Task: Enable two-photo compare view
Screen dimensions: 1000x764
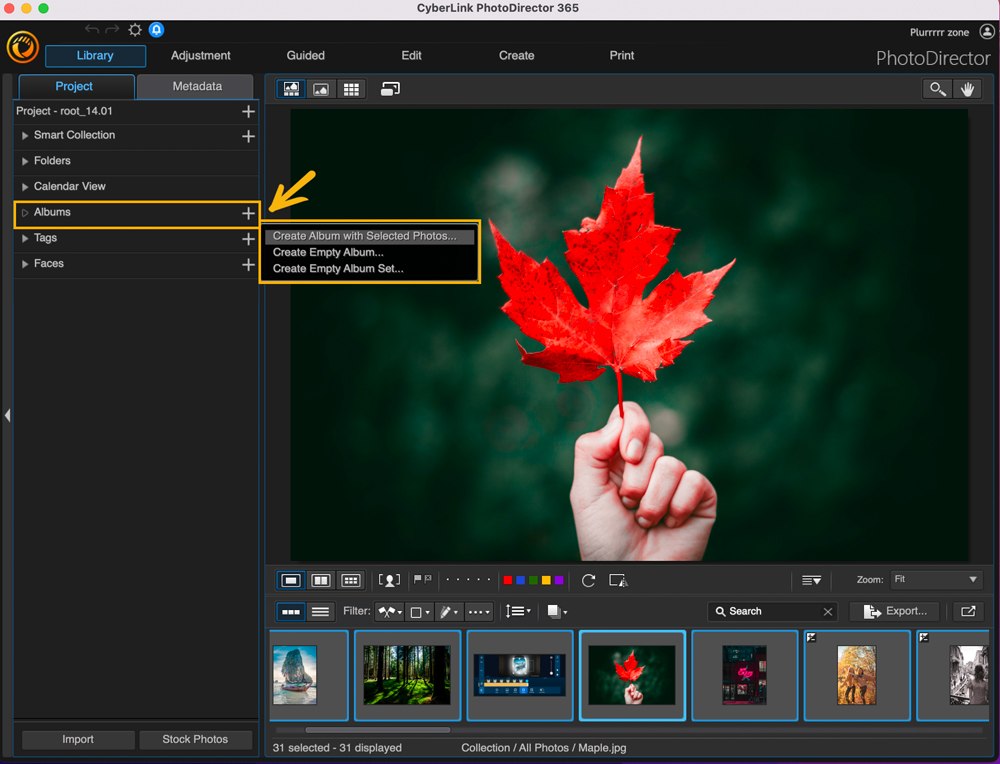Action: click(320, 580)
